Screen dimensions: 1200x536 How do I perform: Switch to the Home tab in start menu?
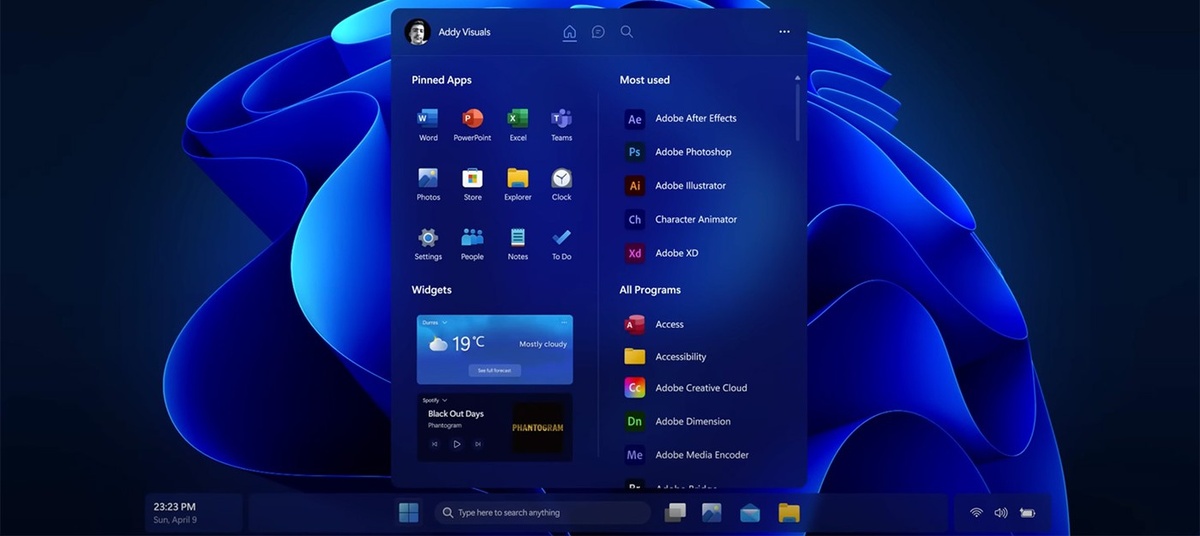570,32
